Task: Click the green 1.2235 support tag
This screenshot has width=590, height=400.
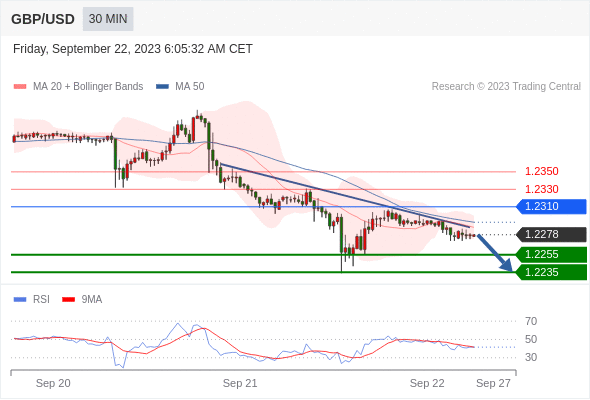Action: coord(551,272)
